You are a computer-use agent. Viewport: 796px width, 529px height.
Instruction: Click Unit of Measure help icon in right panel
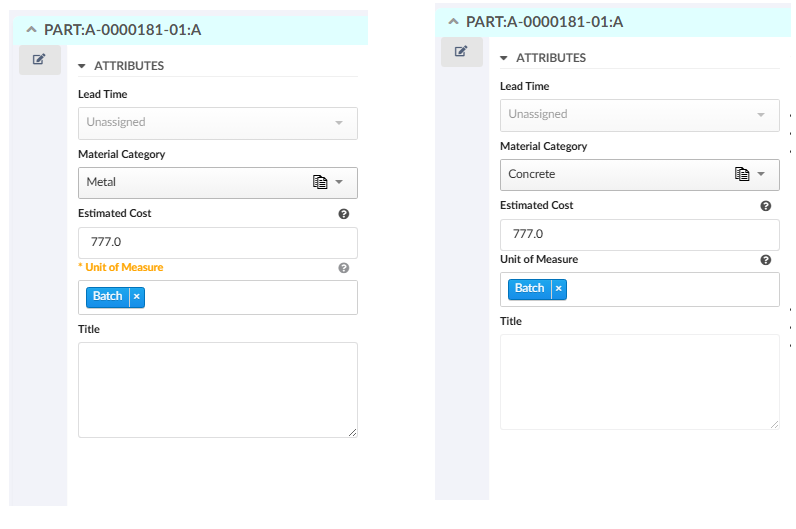coord(766,260)
